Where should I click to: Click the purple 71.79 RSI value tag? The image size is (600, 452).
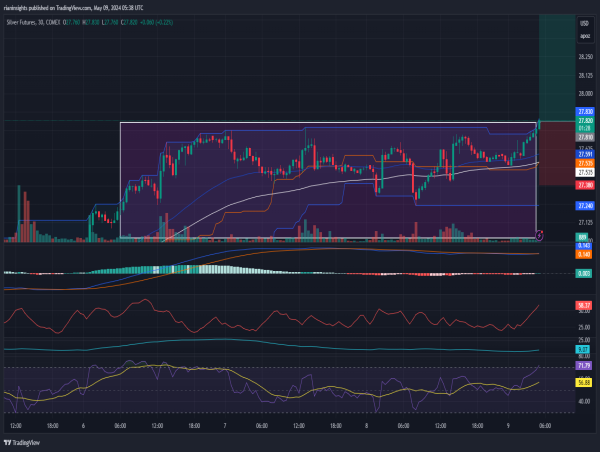click(584, 366)
